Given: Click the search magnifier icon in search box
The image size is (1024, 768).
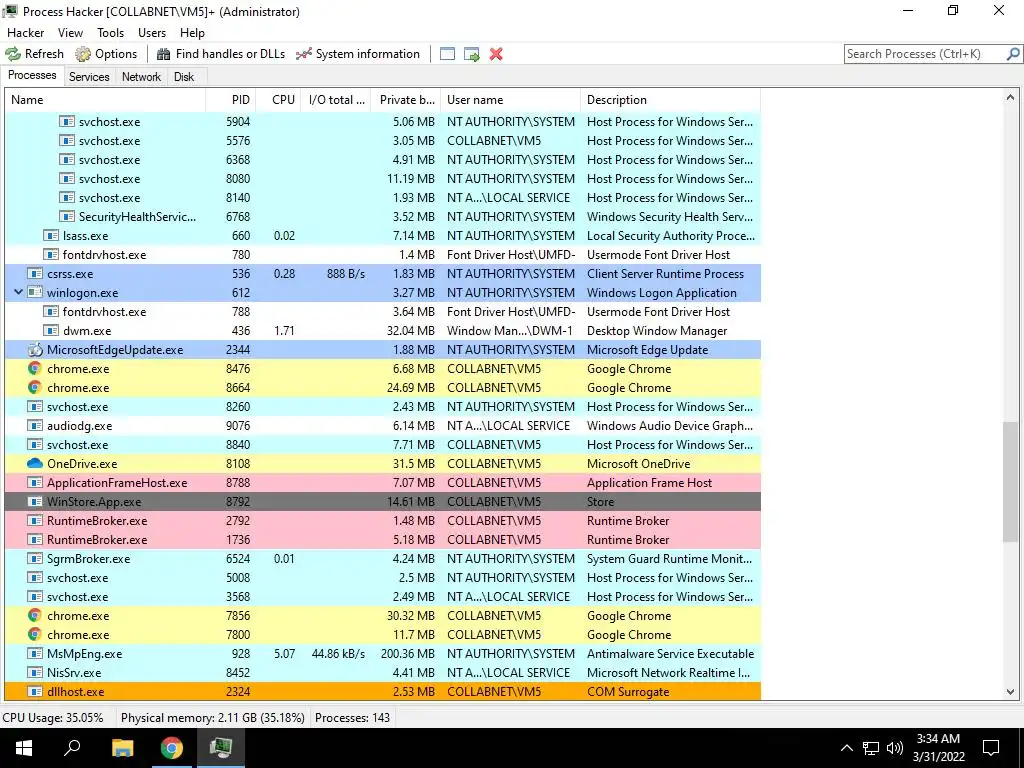Looking at the screenshot, I should tap(1013, 54).
